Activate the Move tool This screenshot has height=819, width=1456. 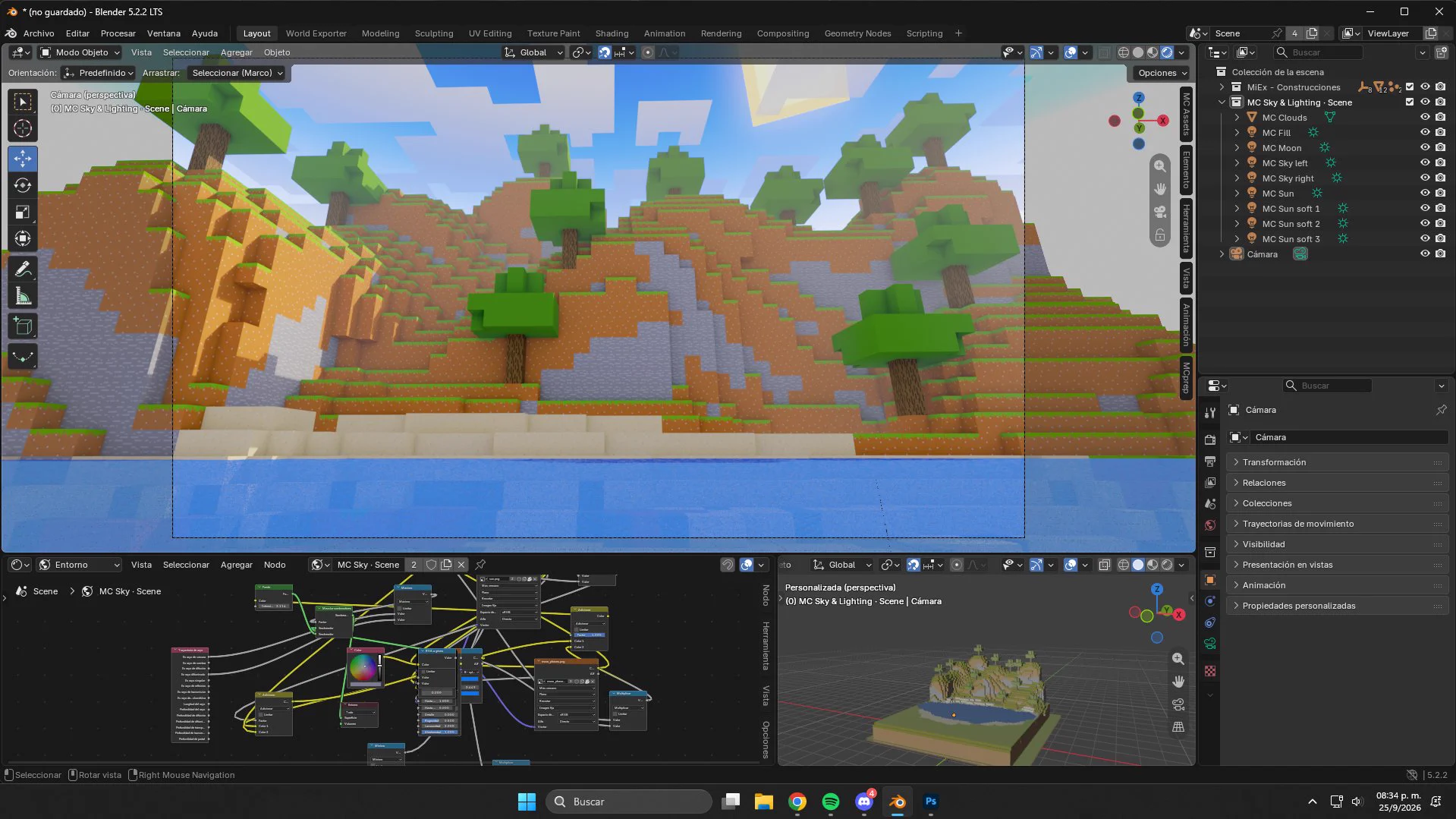(x=23, y=159)
